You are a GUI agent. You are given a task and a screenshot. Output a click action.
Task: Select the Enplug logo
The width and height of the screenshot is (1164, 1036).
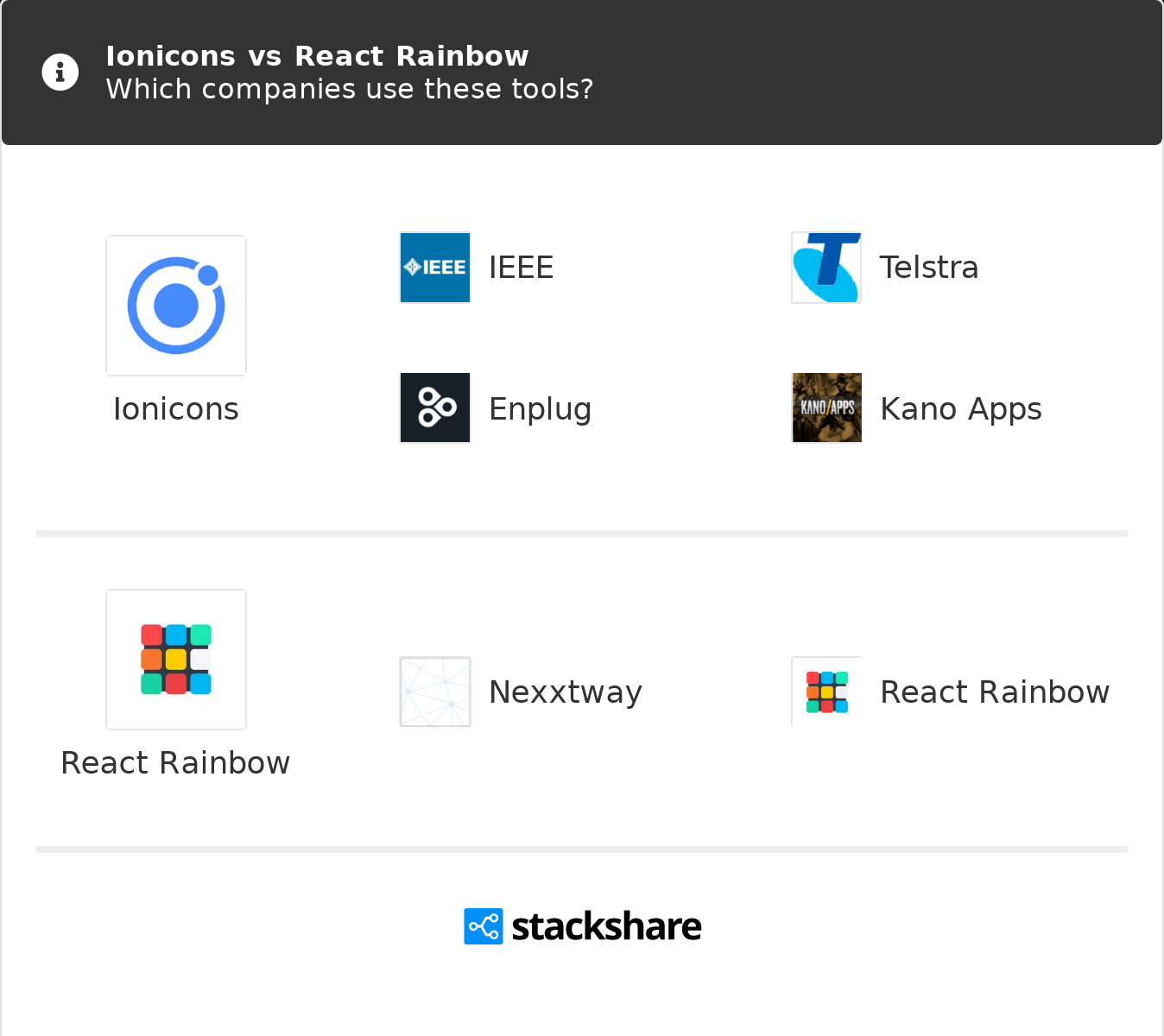tap(434, 407)
